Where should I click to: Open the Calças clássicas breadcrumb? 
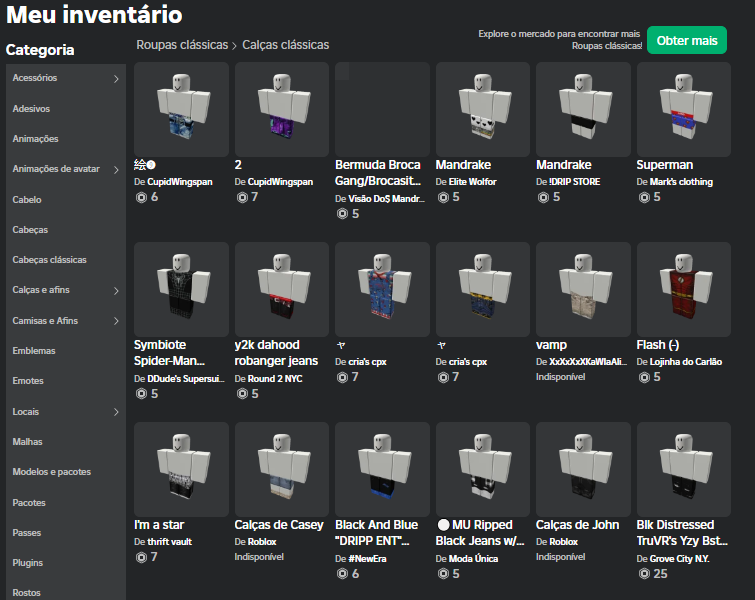pos(286,45)
